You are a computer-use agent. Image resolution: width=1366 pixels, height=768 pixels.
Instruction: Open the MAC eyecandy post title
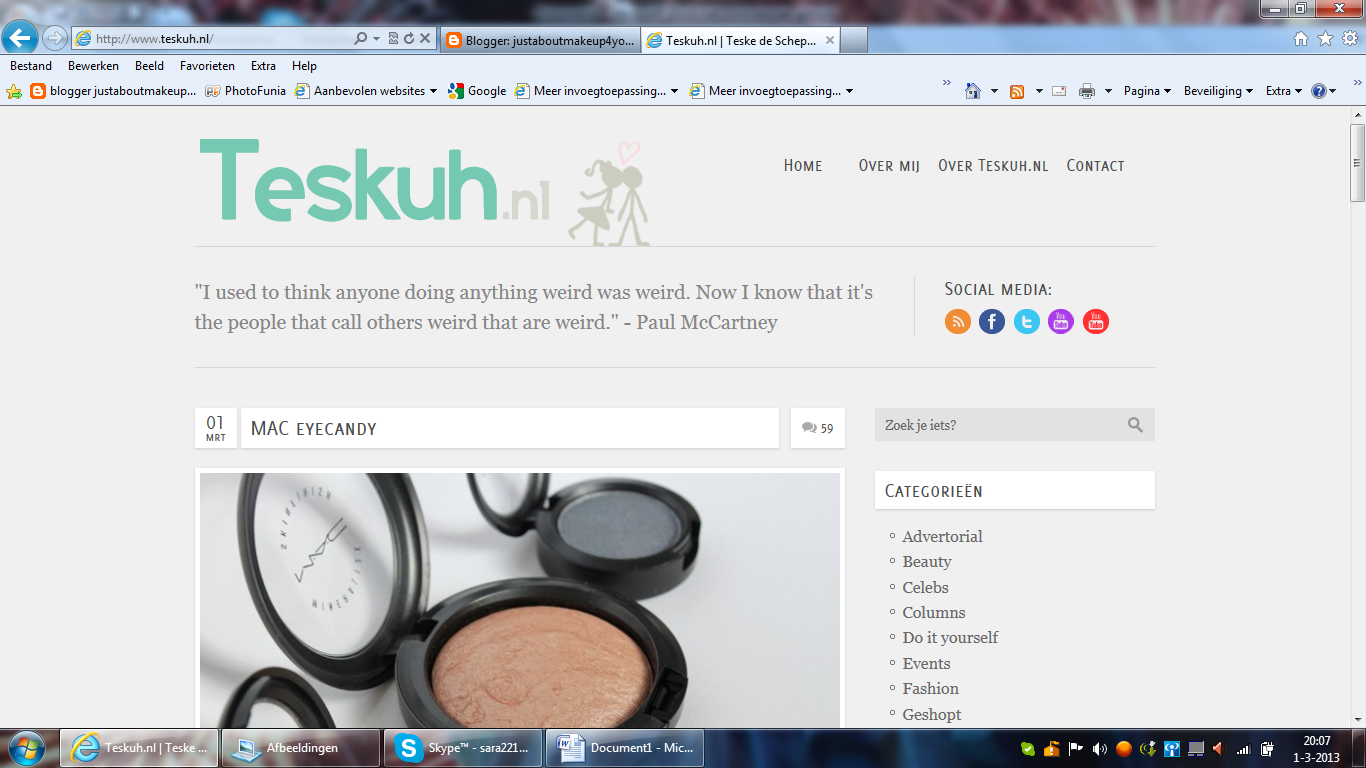coord(314,429)
